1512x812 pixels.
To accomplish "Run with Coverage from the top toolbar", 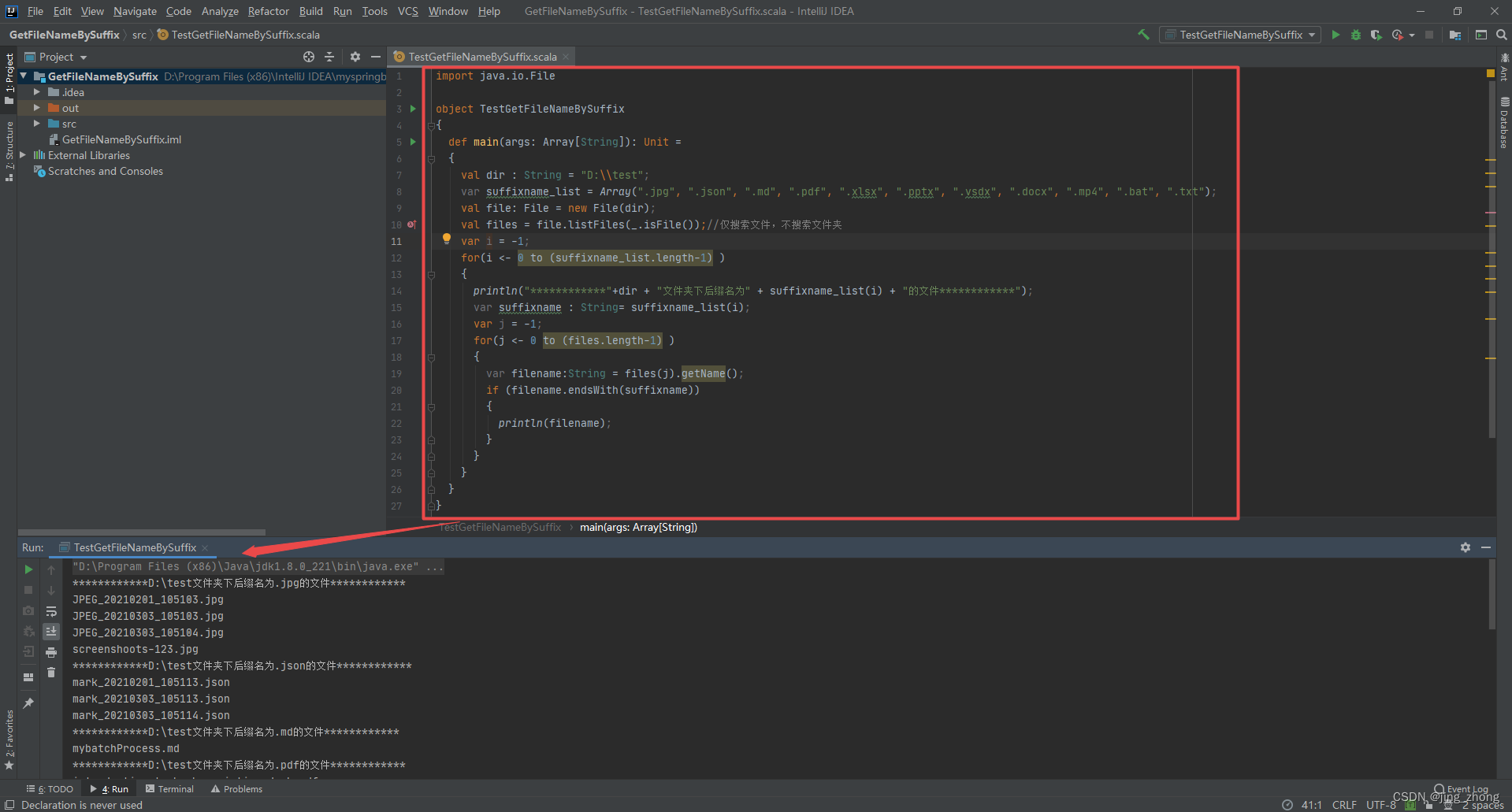I will coord(1376,35).
